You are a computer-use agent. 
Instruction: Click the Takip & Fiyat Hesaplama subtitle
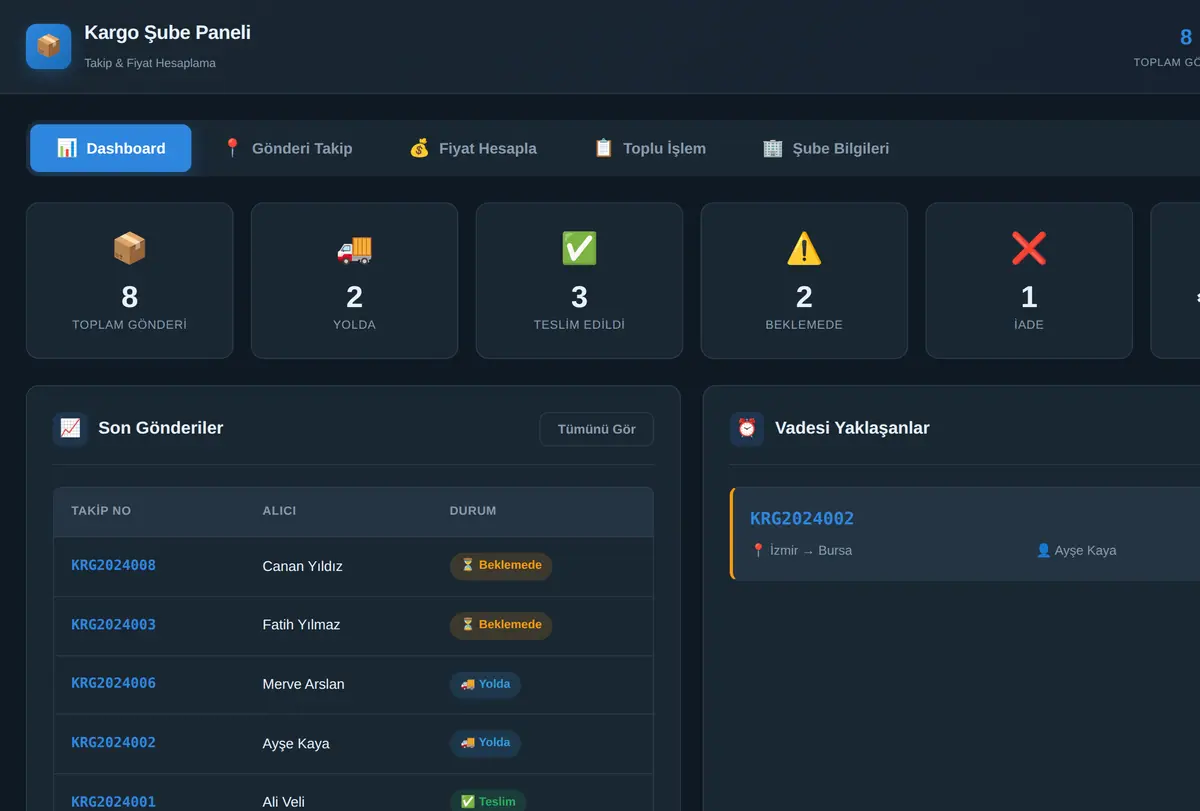(x=150, y=63)
